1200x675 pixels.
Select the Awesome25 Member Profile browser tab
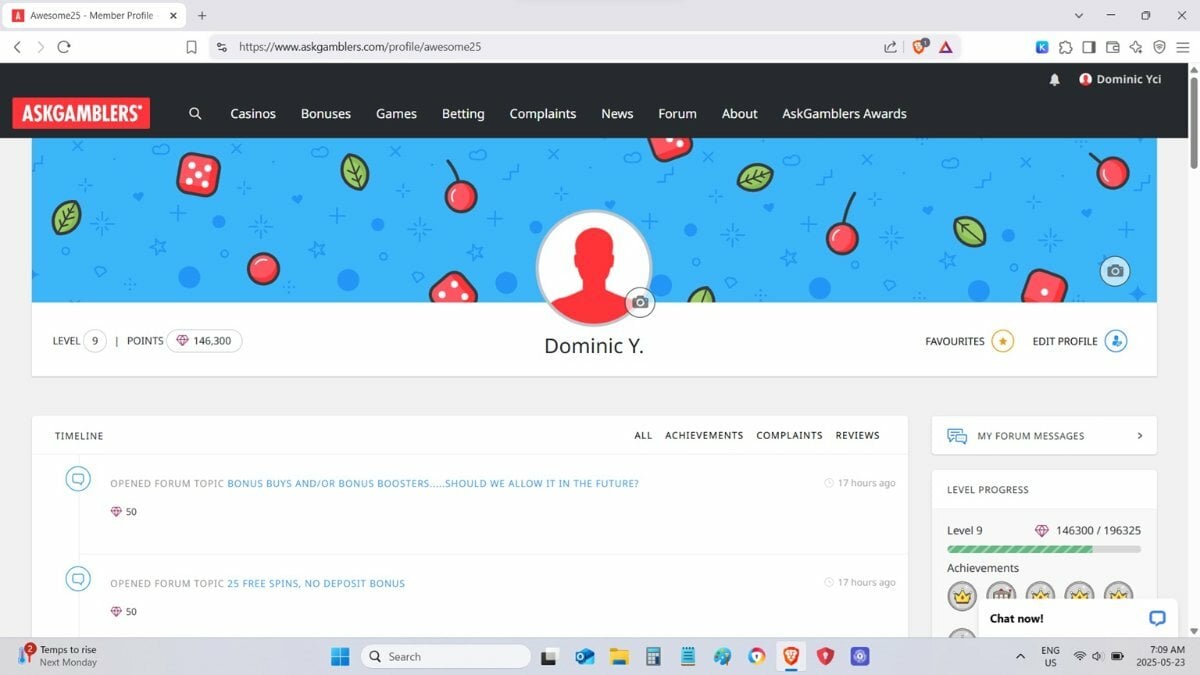95,16
